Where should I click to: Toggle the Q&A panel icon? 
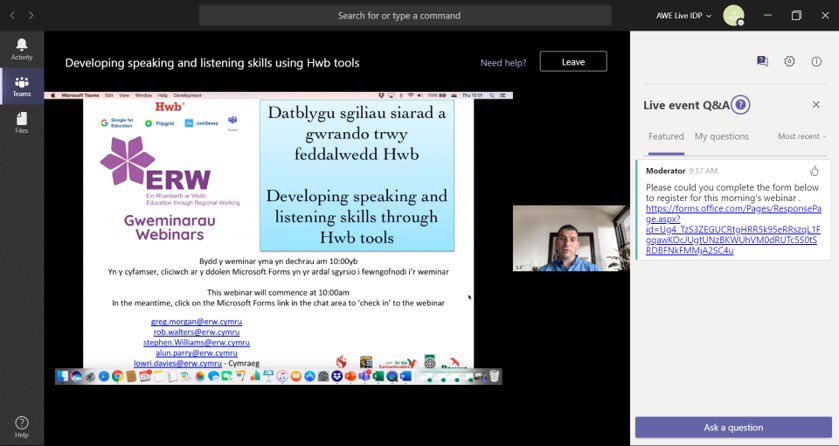[x=762, y=61]
